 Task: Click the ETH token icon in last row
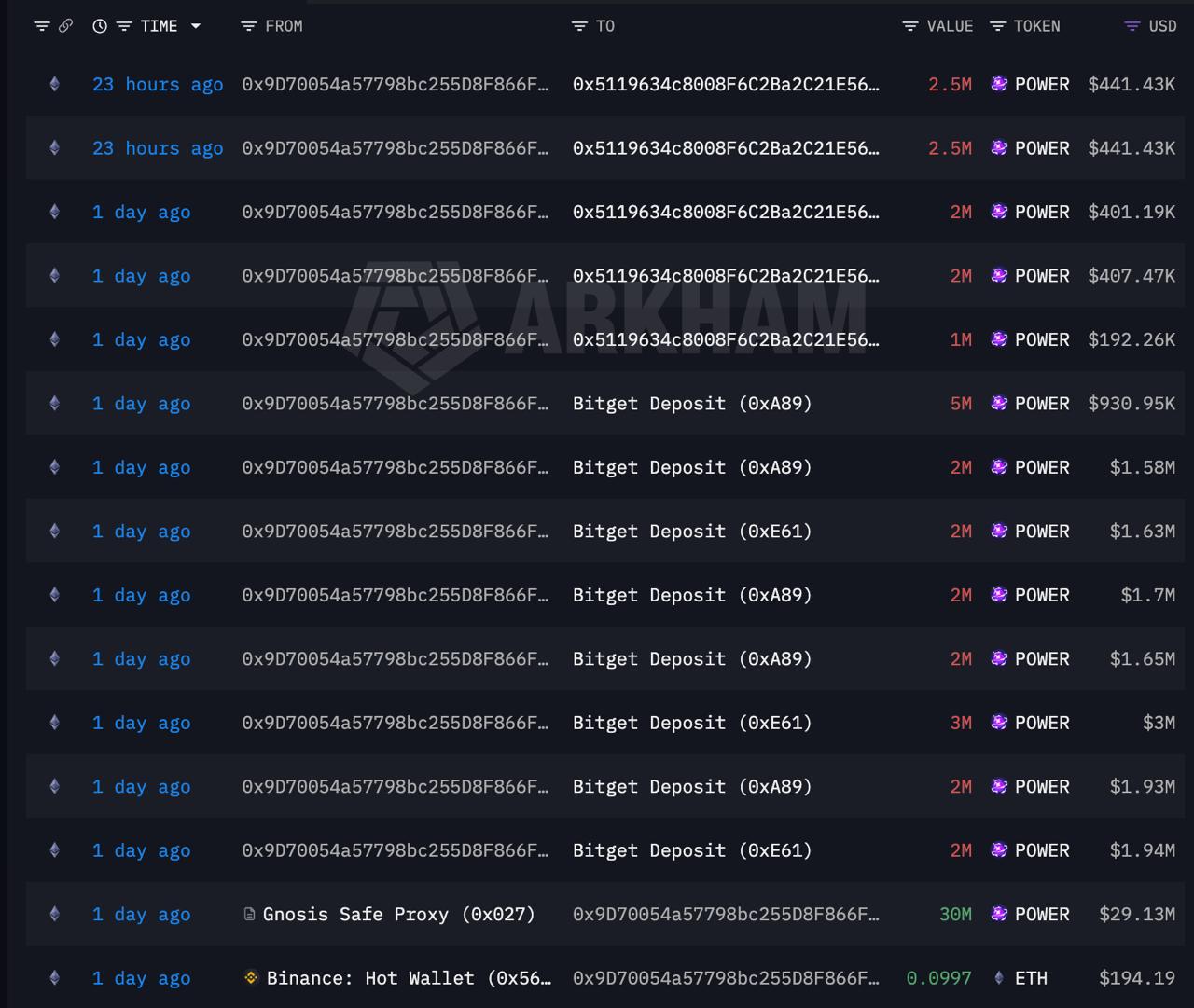999,978
